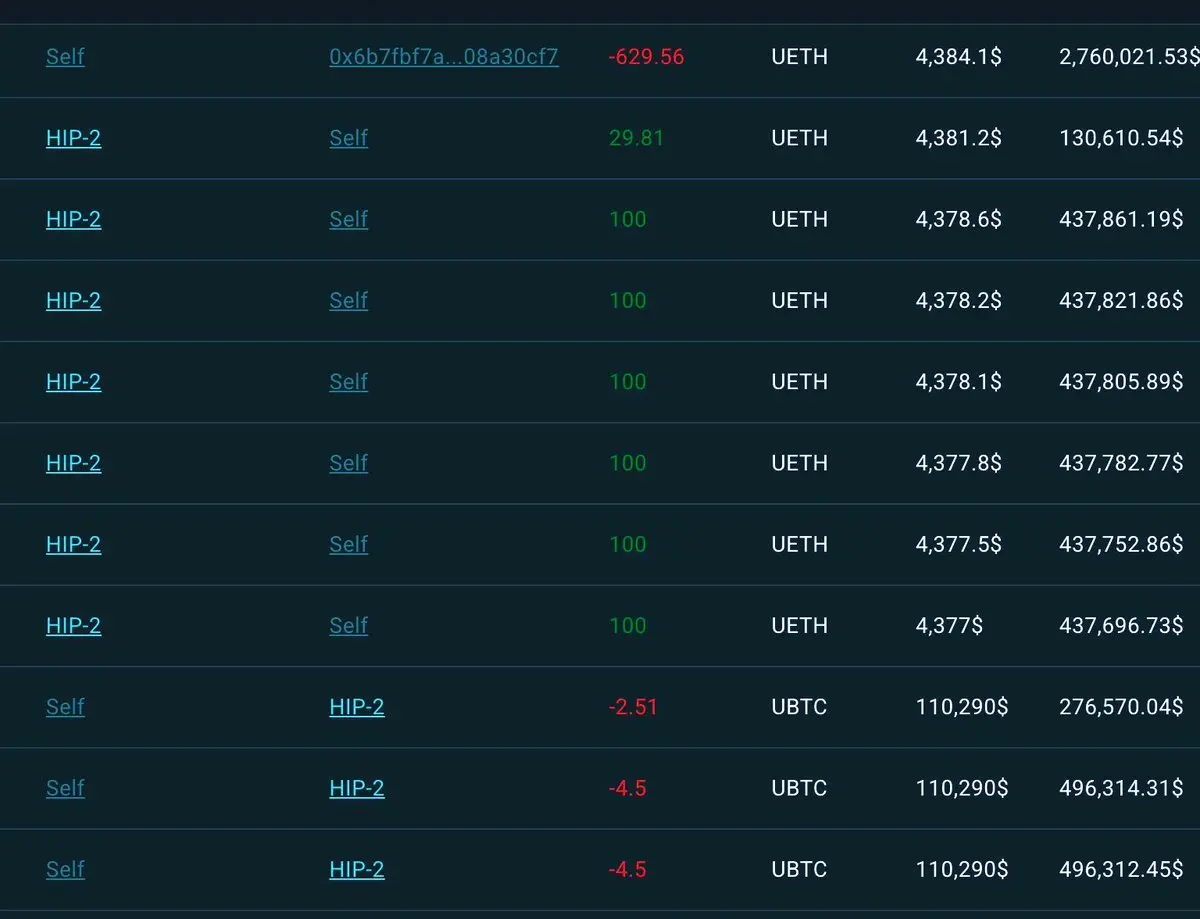Viewport: 1200px width, 919px height.
Task: Open HIP-2 link in the 496,314.31$ row
Action: click(x=357, y=788)
